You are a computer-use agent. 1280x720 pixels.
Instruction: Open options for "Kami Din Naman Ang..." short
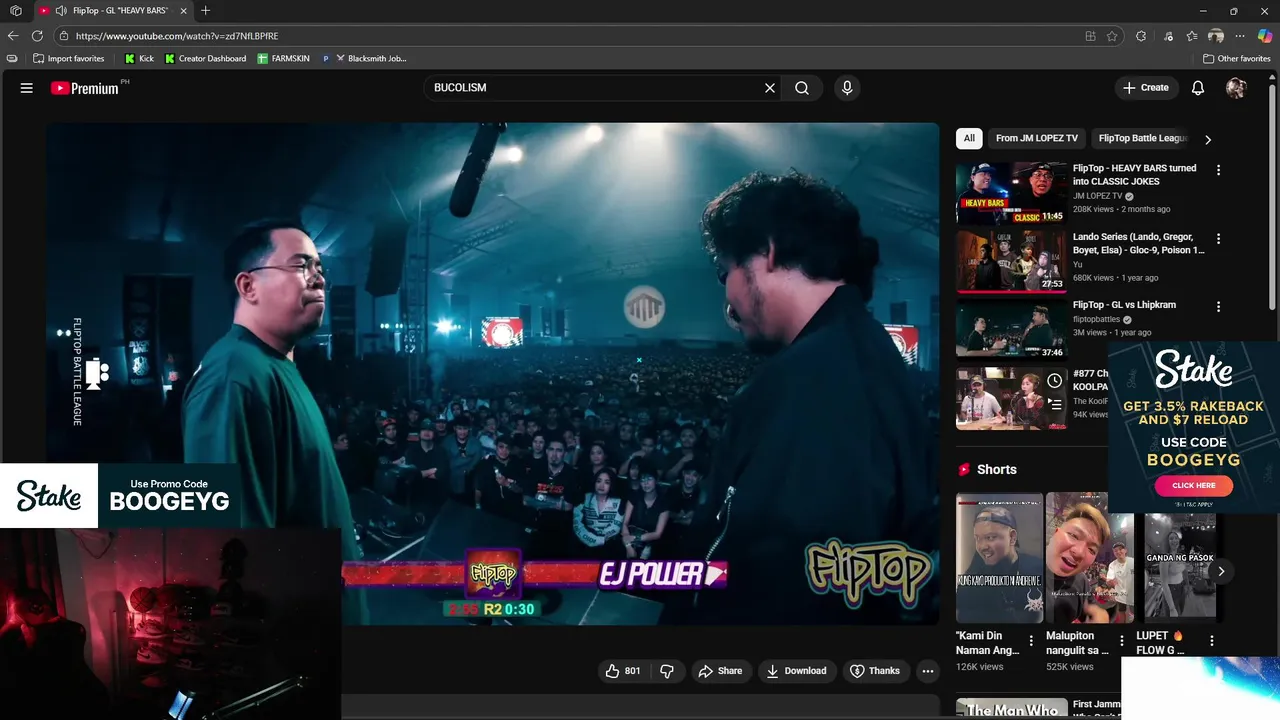point(1031,641)
